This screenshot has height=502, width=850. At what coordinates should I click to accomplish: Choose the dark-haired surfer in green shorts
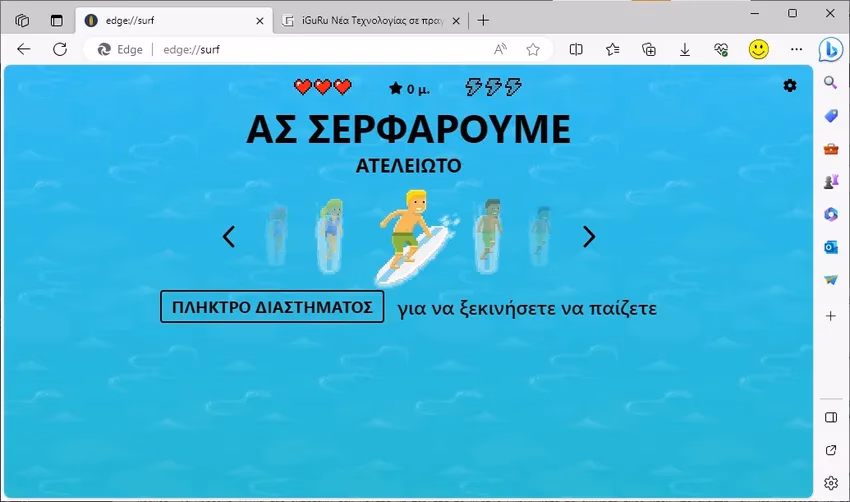488,236
